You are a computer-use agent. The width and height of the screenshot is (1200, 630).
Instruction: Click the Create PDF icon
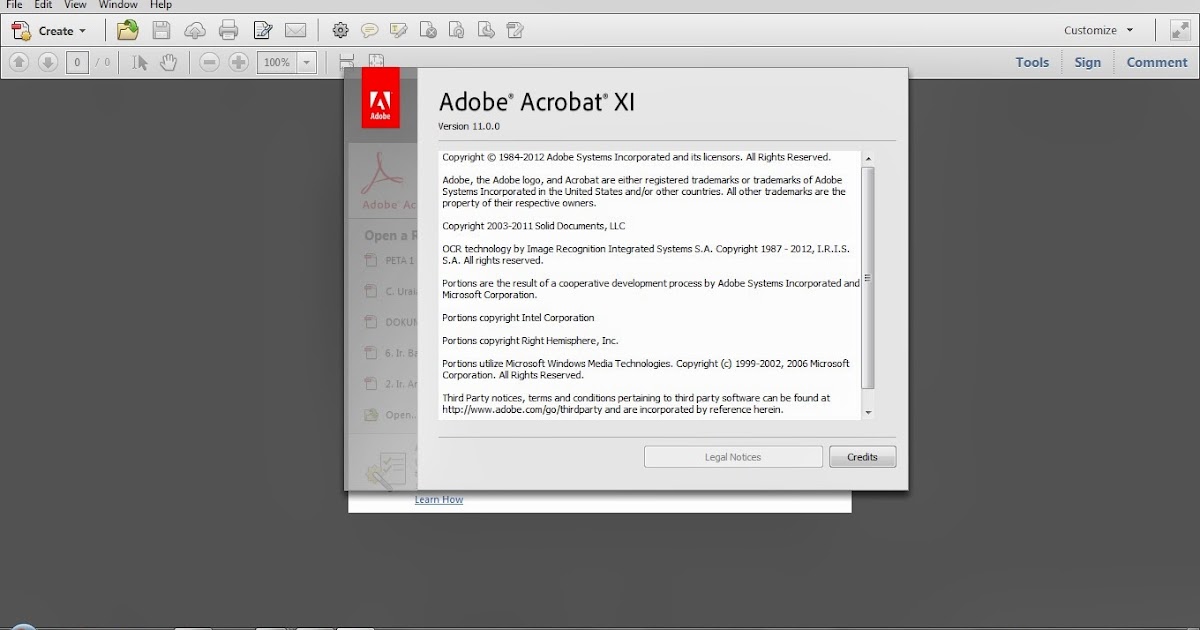coord(21,30)
